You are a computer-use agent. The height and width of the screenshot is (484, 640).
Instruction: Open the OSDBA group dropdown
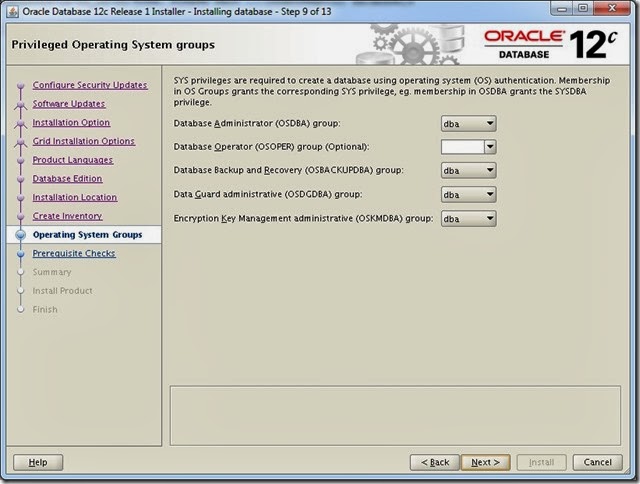tap(469, 124)
